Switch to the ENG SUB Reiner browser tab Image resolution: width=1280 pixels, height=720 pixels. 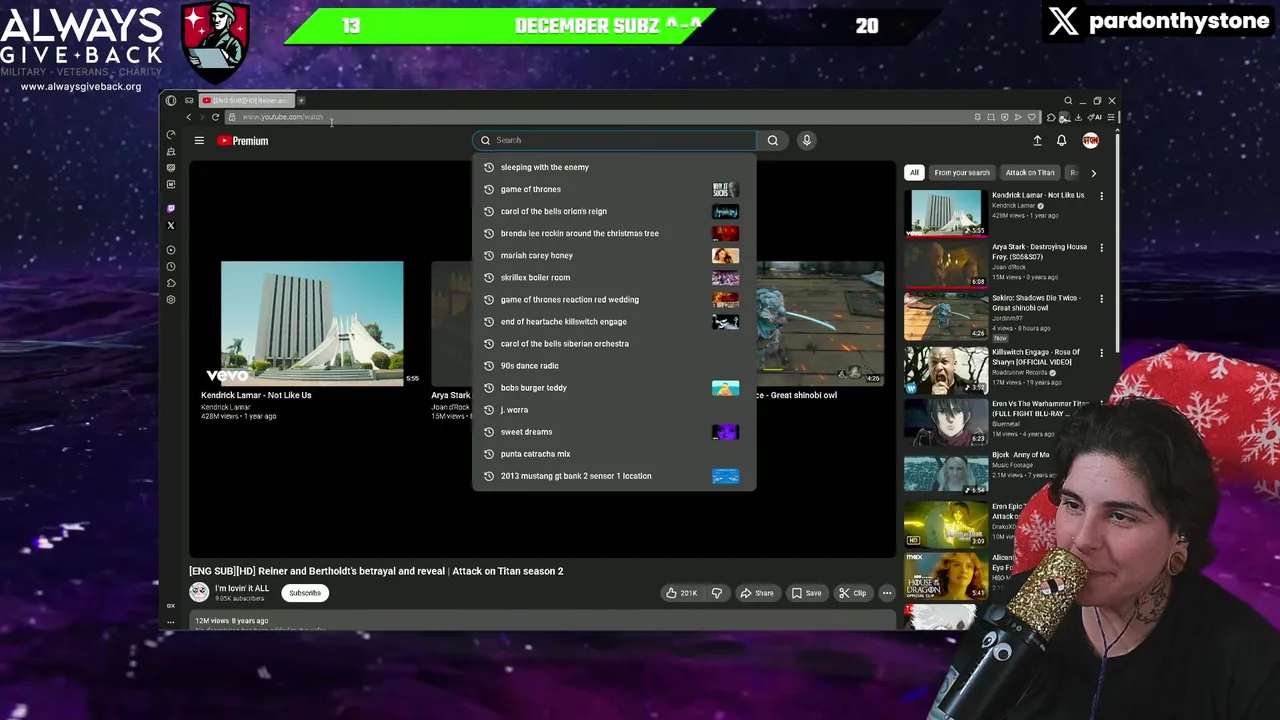pos(246,100)
